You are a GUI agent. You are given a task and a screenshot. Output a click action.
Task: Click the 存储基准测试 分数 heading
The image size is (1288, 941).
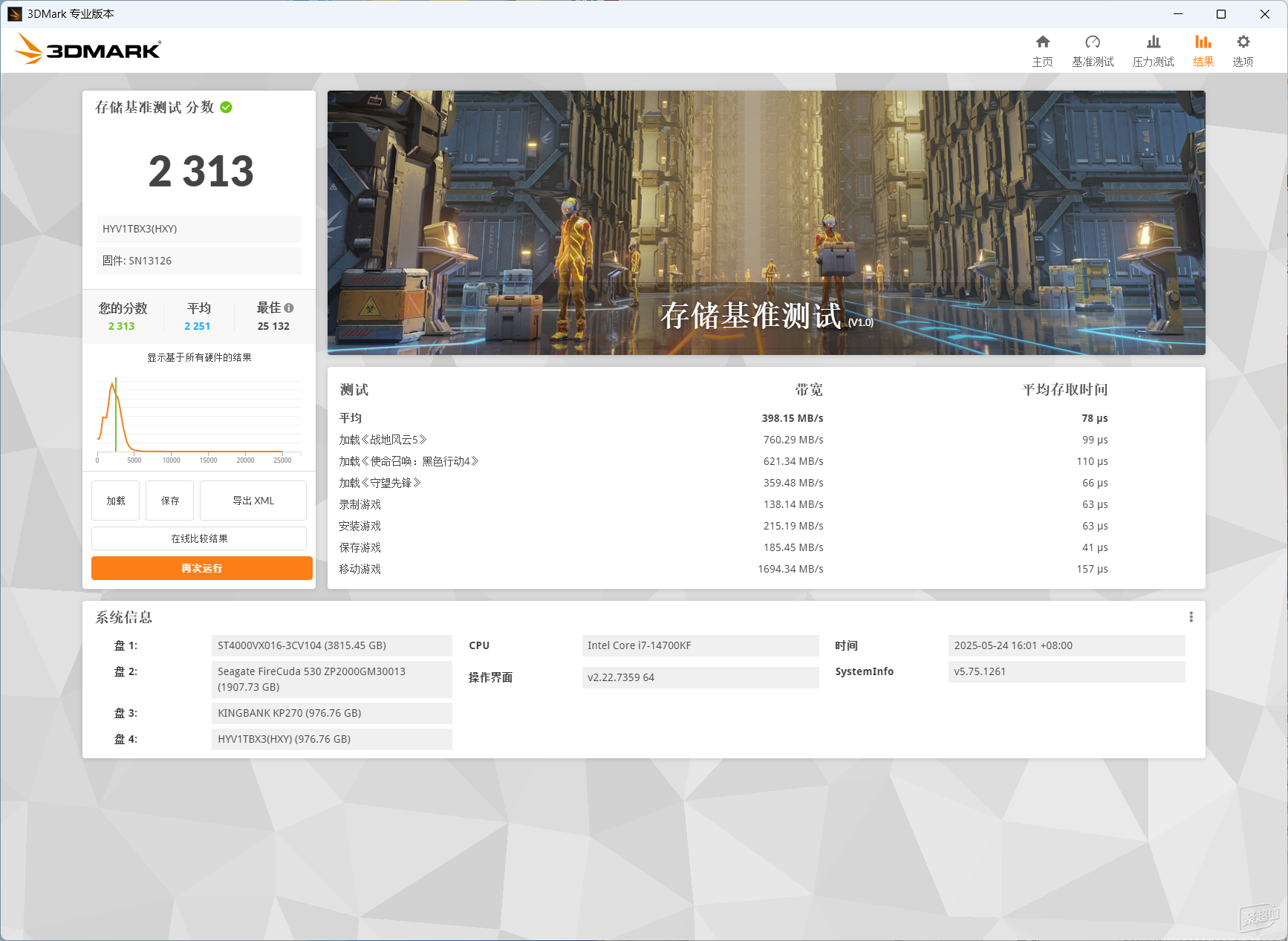[x=155, y=108]
